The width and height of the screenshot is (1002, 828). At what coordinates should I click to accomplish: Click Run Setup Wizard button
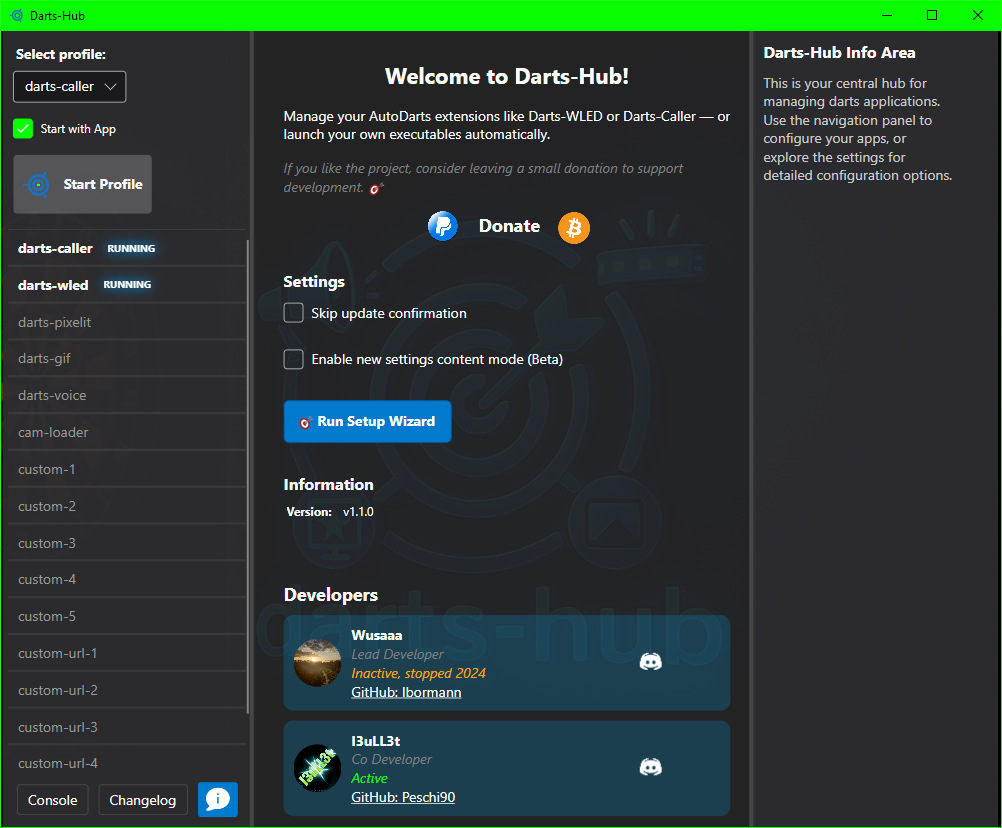point(367,422)
